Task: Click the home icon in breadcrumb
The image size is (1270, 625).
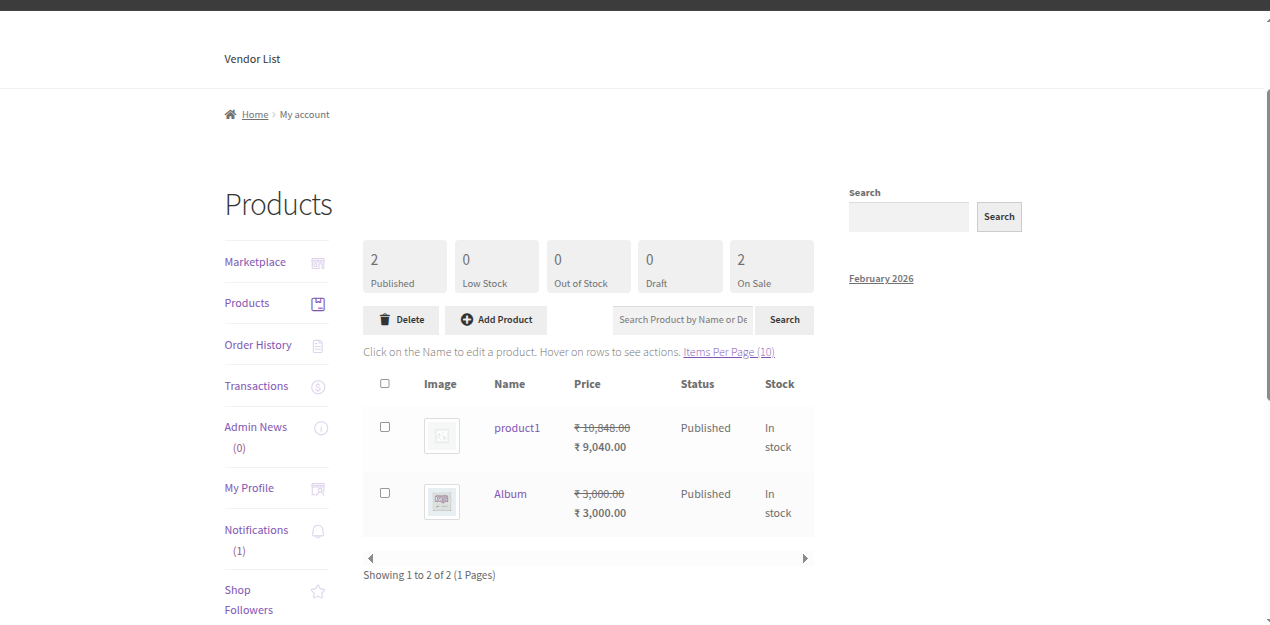Action: click(231, 115)
